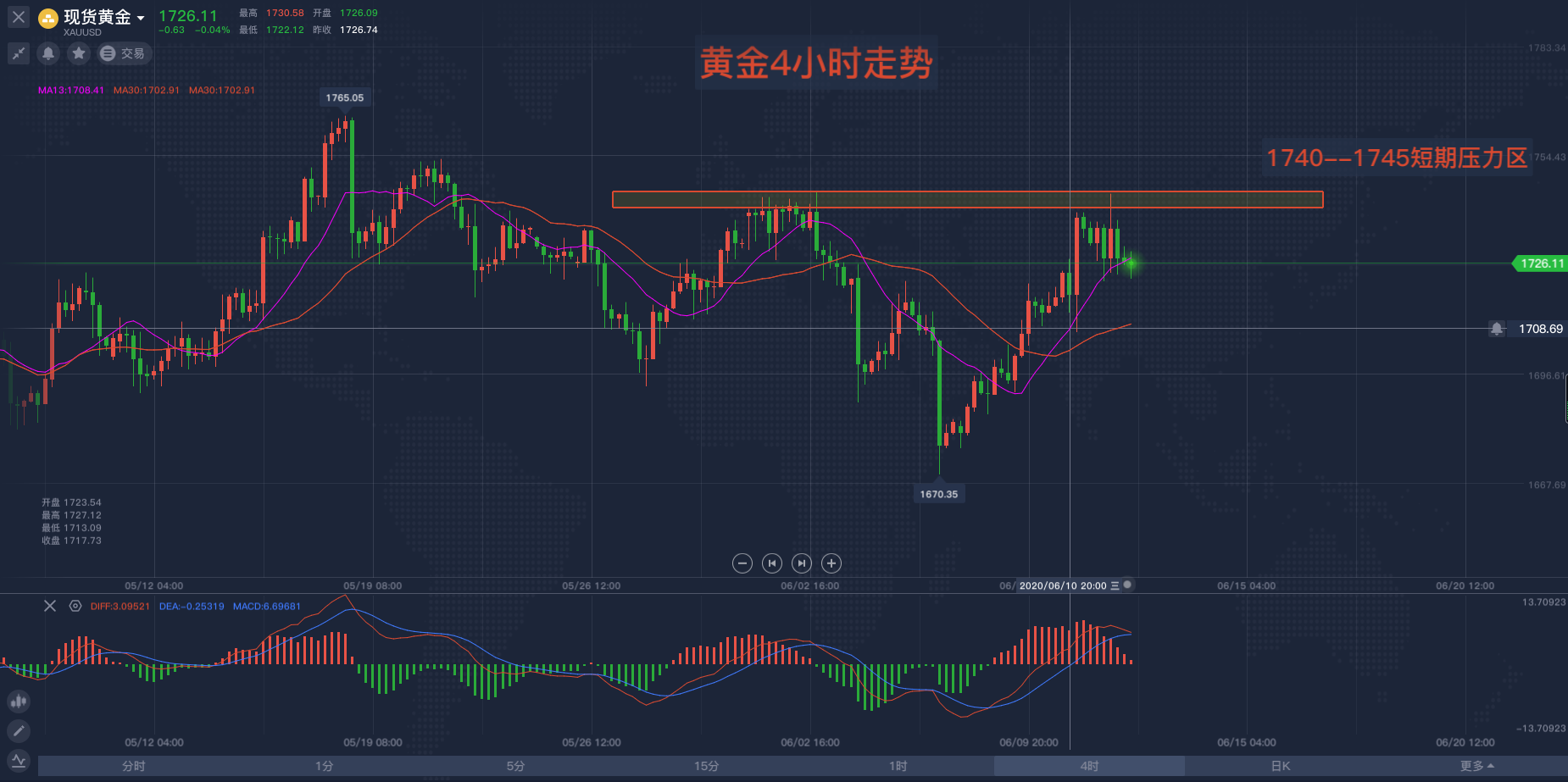Collapse the chart with the shrink arrows icon
The width and height of the screenshot is (1568, 782).
point(19,53)
